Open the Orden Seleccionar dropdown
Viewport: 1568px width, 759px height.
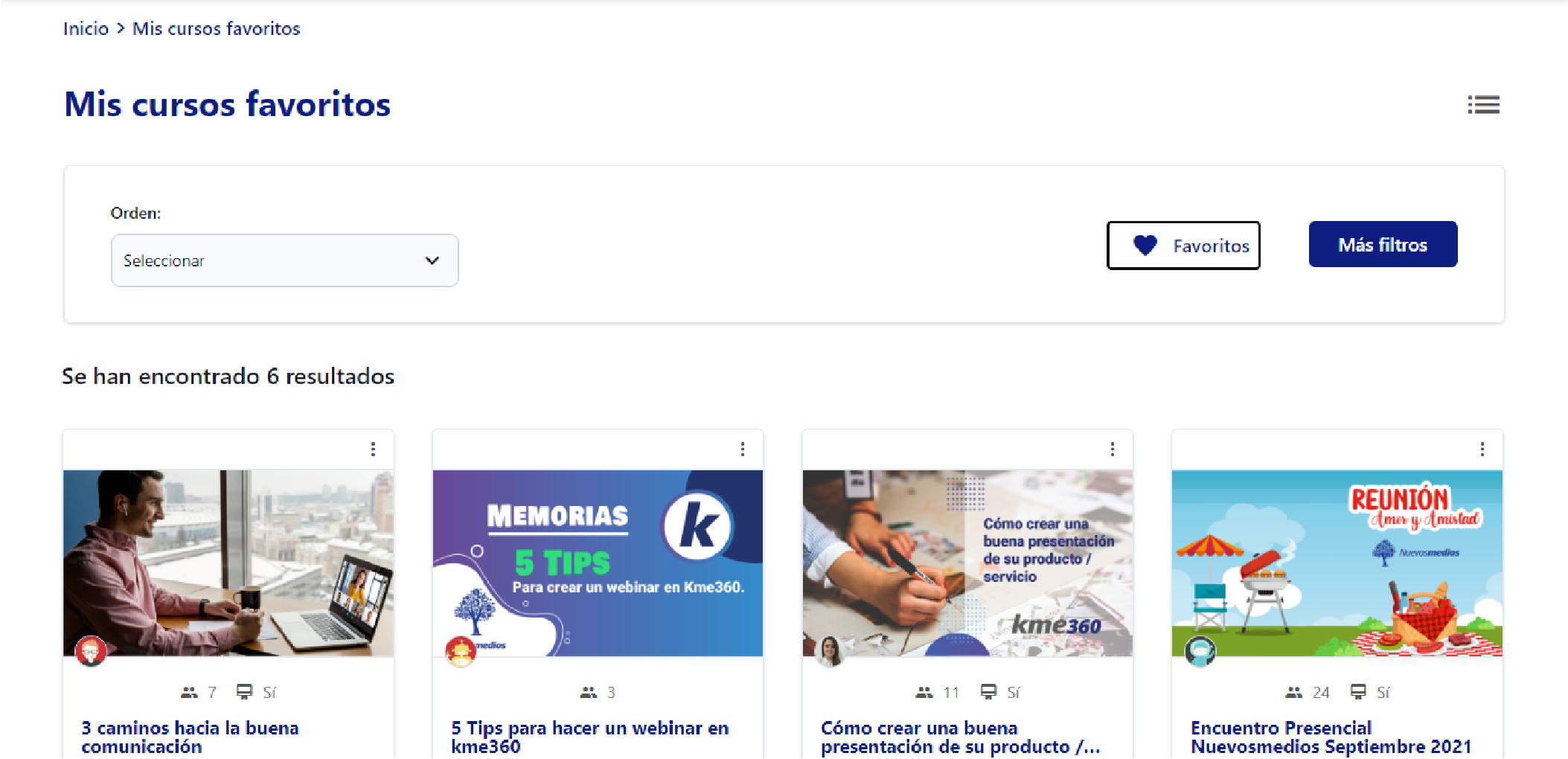(285, 260)
